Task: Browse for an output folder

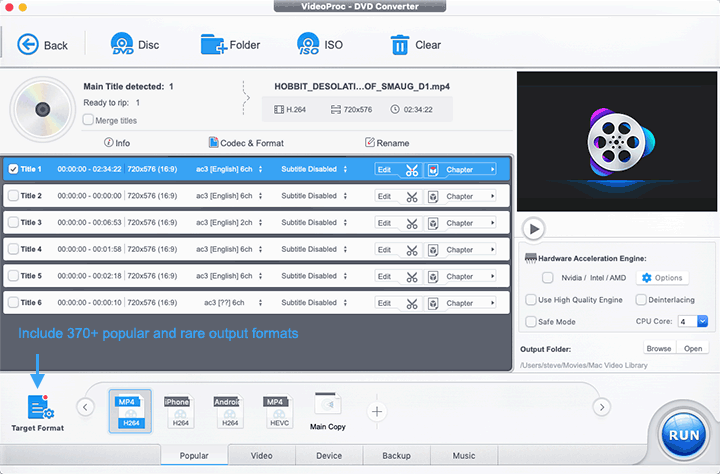Action: 658,348
